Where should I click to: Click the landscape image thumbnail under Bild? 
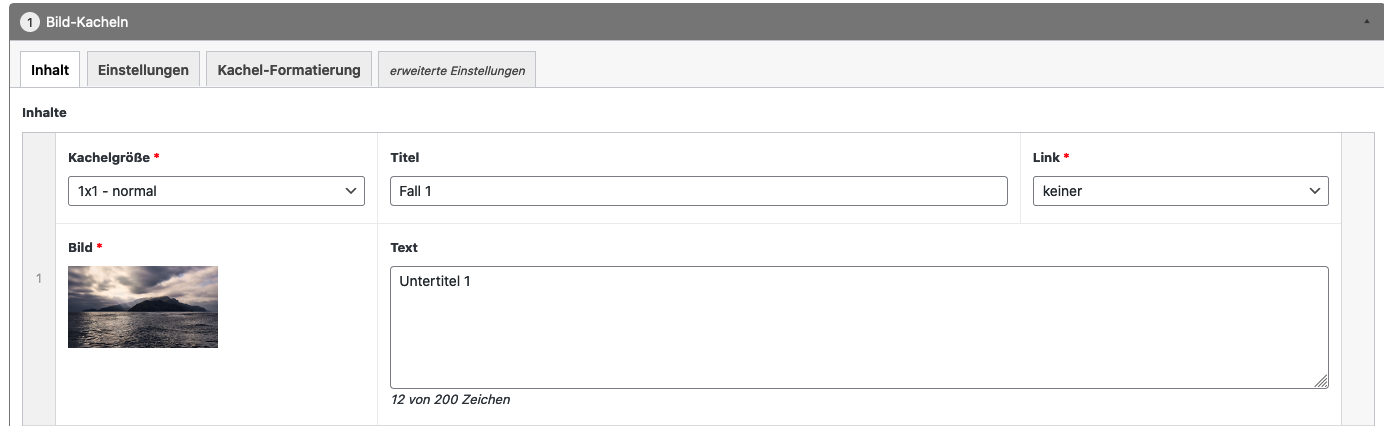click(x=143, y=307)
